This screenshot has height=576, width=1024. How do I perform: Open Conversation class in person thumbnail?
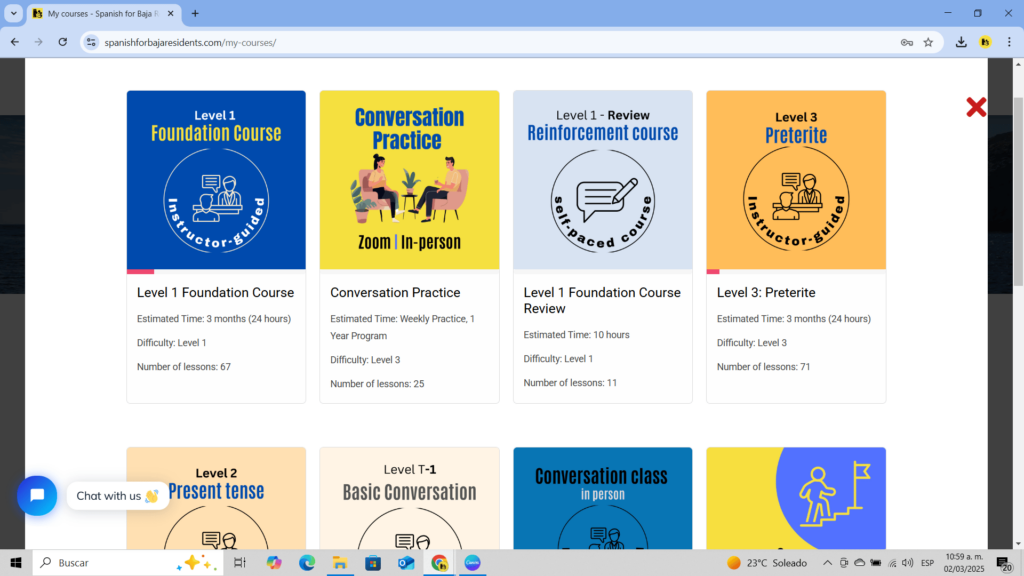pyautogui.click(x=603, y=498)
